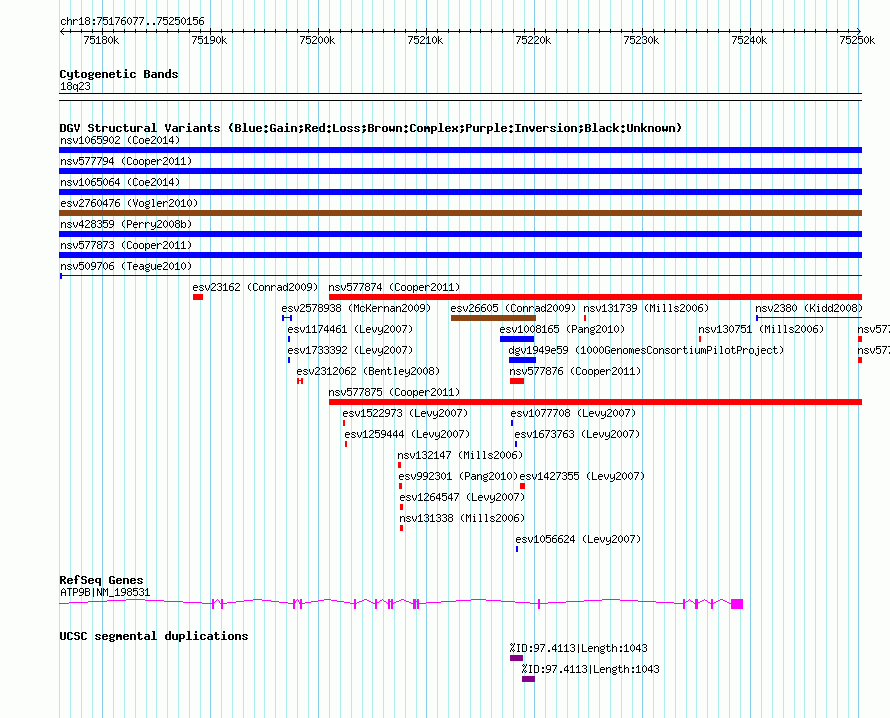
Task: Open esv2578938 (McKernan2009) variant label
Action: pyautogui.click(x=356, y=308)
